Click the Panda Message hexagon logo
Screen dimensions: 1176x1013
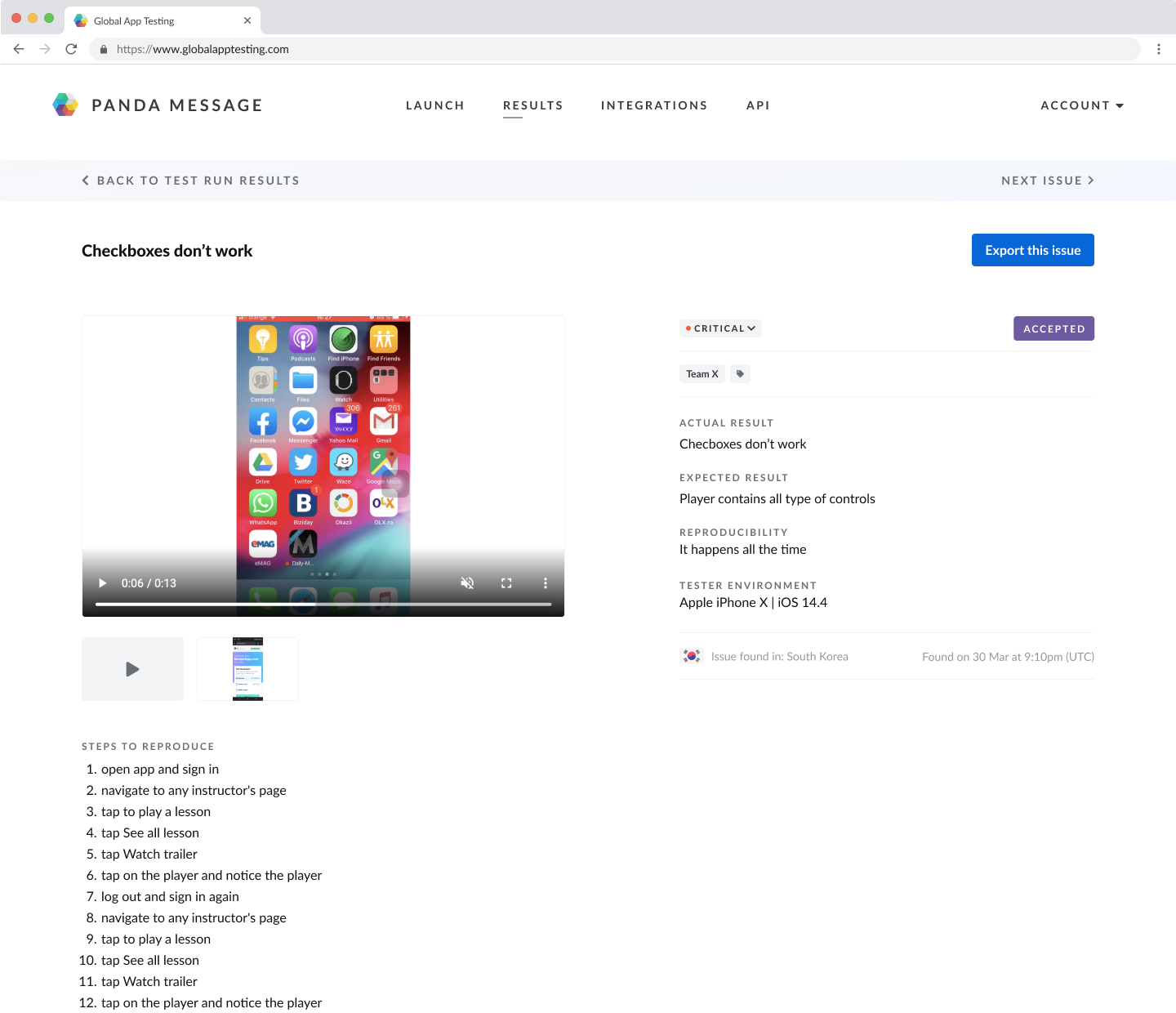[65, 105]
